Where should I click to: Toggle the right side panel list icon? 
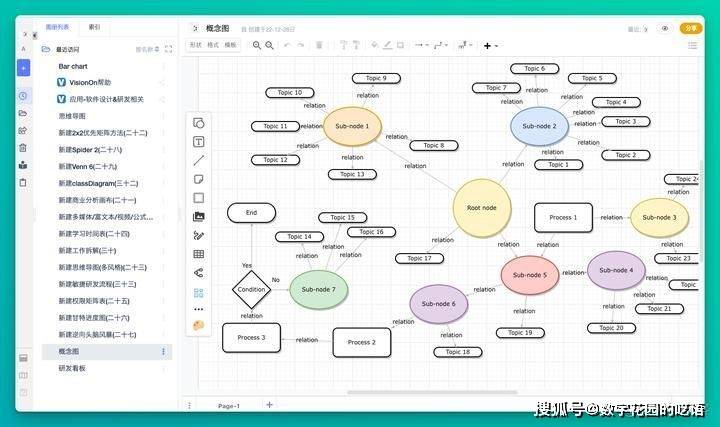692,45
